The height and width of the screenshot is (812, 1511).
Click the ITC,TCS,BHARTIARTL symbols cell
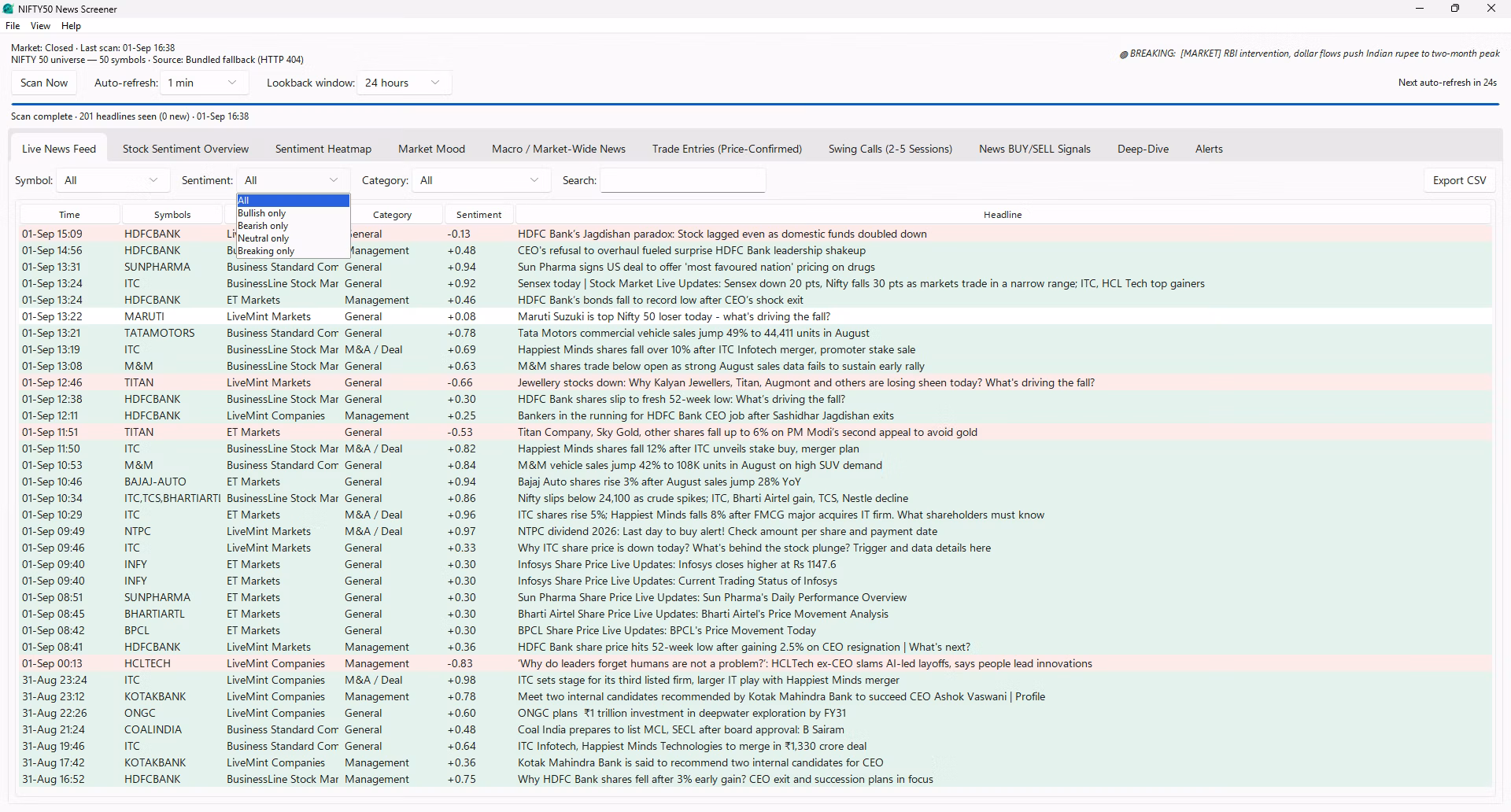click(172, 498)
